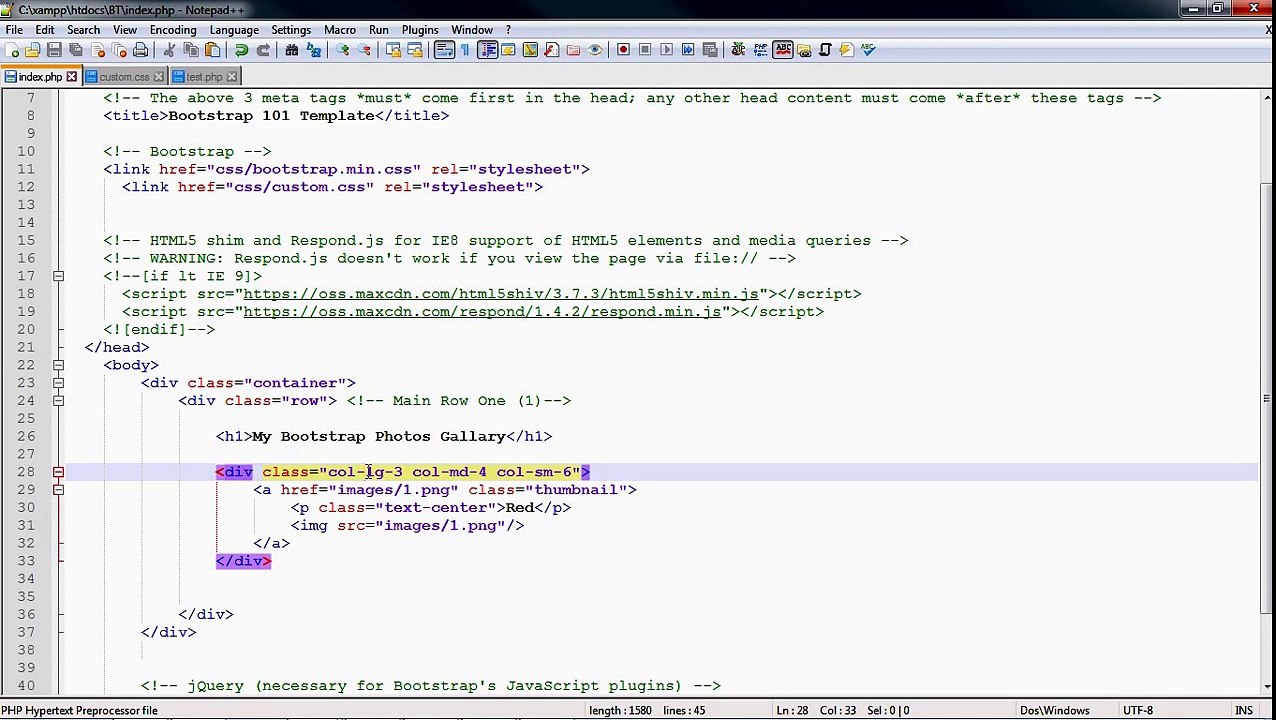Click UTF-8 encoding in the status bar
Screen dimensions: 1276x720
tap(1137, 711)
